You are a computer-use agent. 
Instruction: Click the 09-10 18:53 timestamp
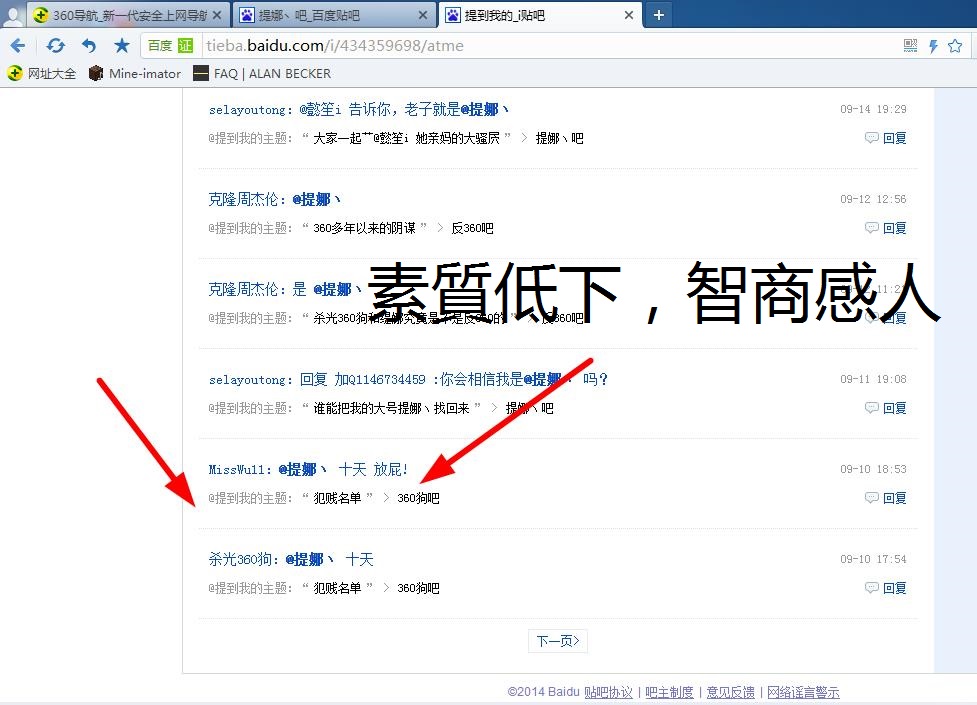click(873, 469)
